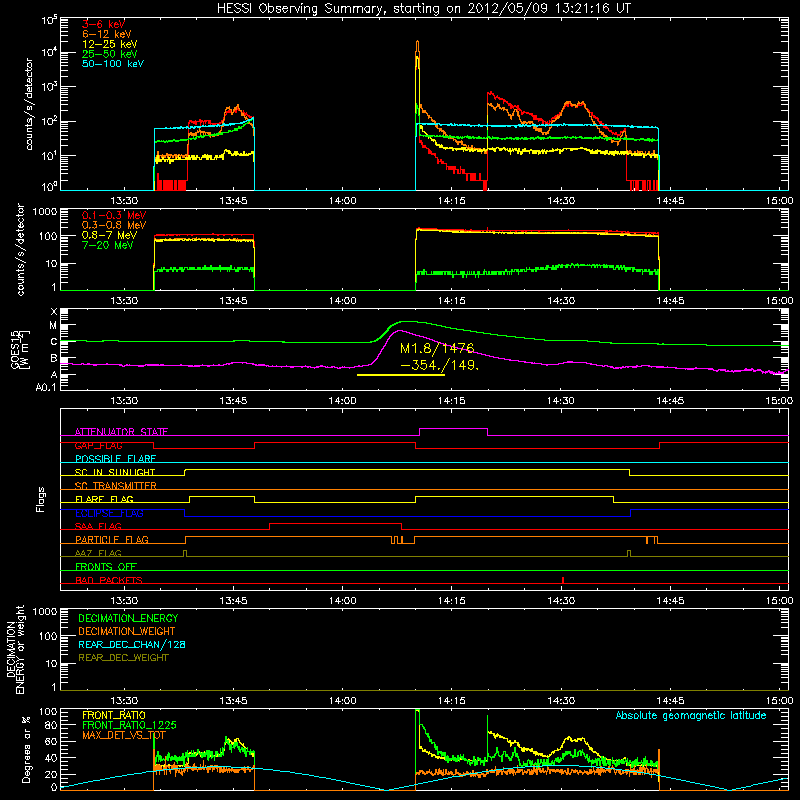The width and height of the screenshot is (800, 800).
Task: Select the SAA_FLAG label
Action: point(98,526)
